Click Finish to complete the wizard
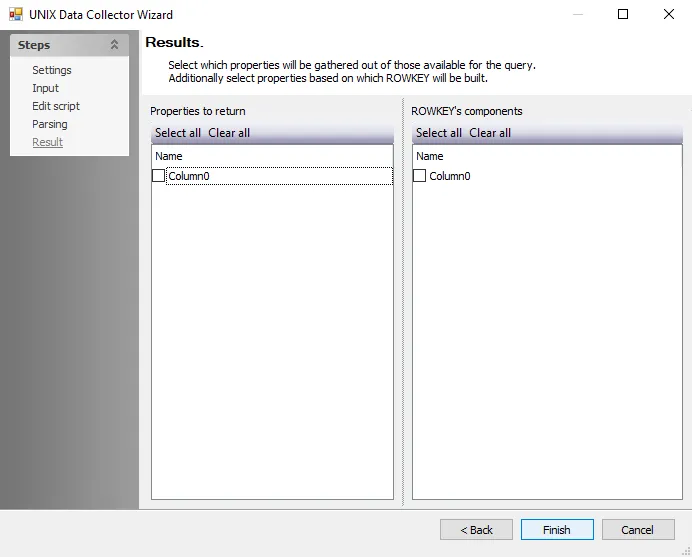Screen dimensions: 692x557 tap(557, 530)
